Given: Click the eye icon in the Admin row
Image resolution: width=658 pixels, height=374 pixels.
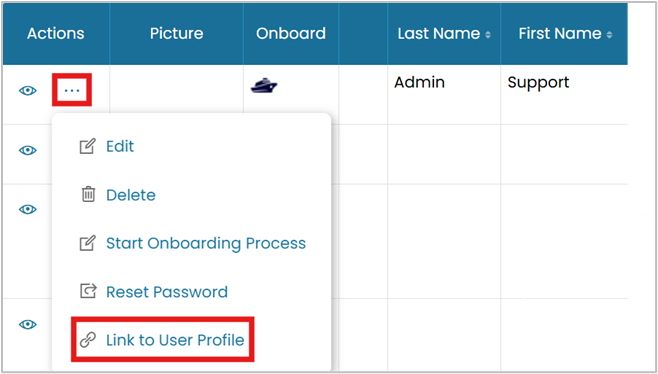Looking at the screenshot, I should point(28,91).
